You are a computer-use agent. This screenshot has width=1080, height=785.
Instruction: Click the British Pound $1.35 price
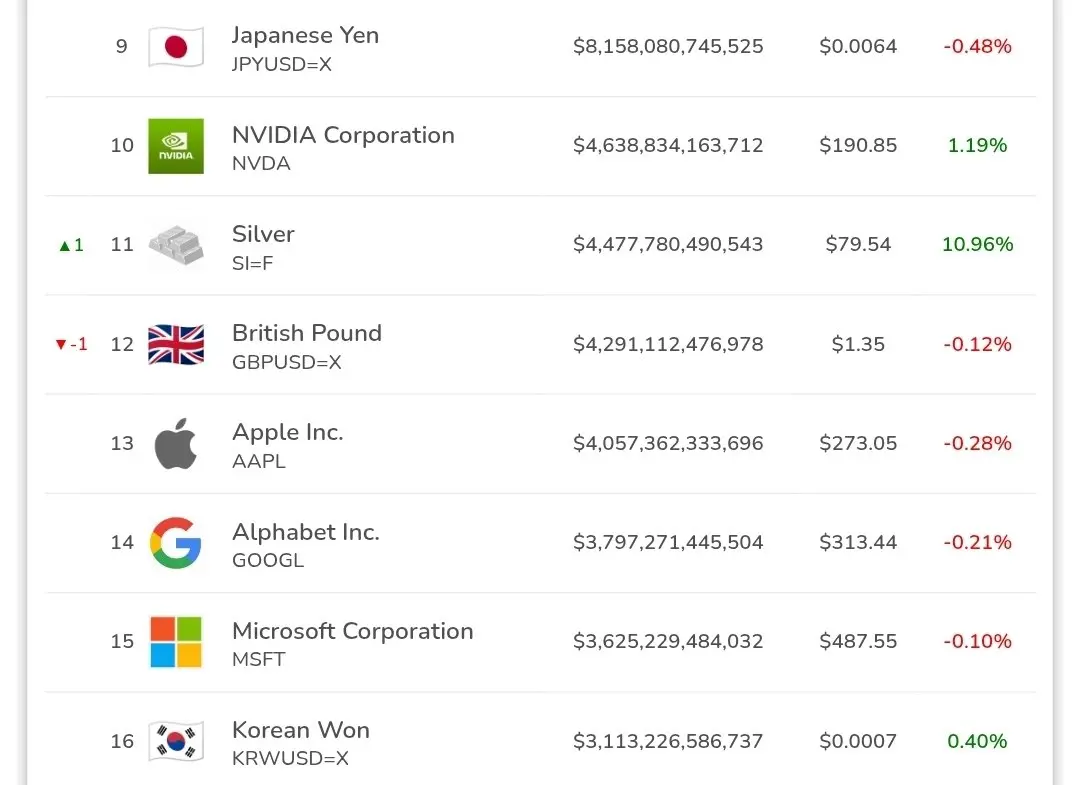tap(858, 344)
